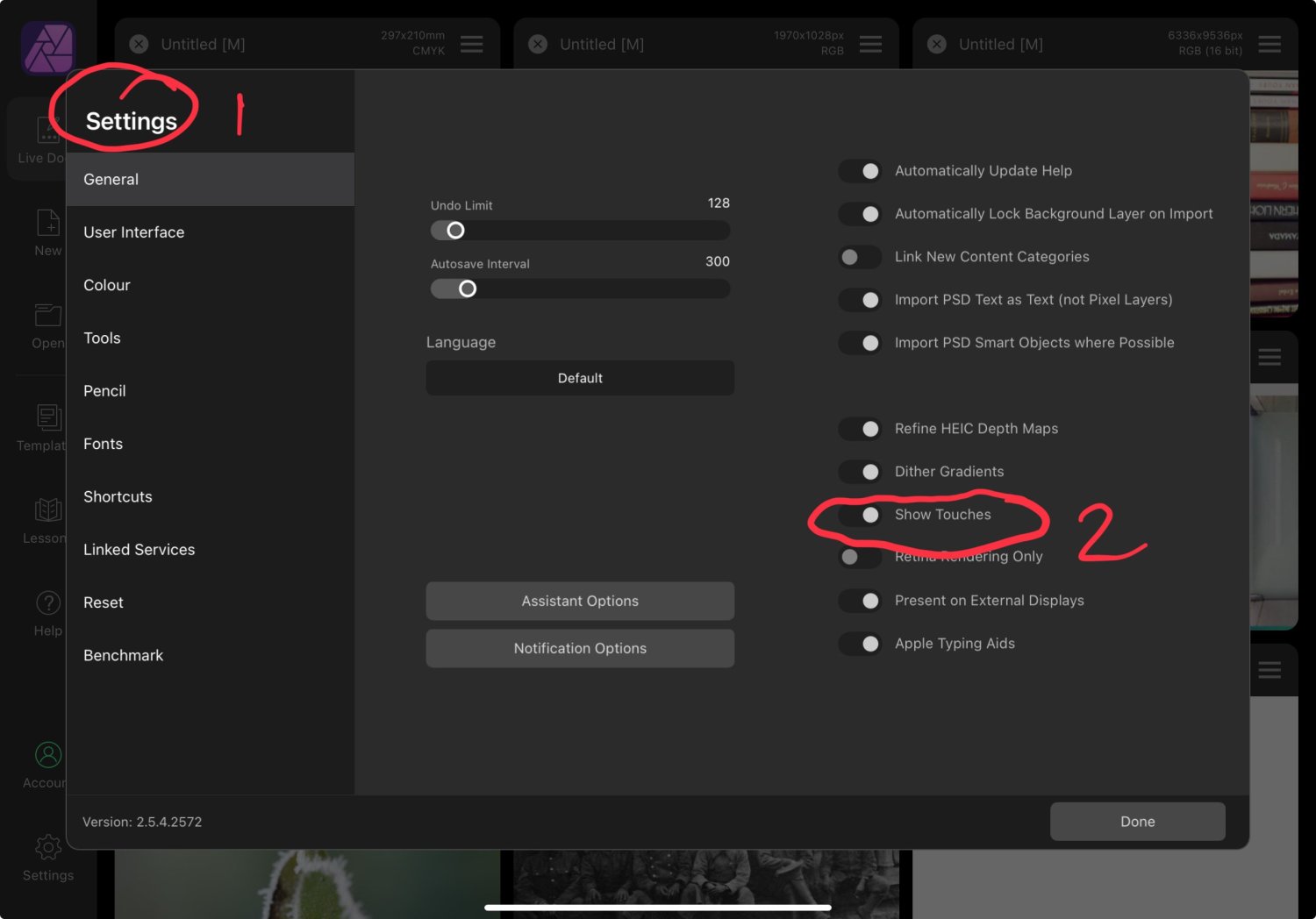Switch to User Interface settings

point(211,232)
